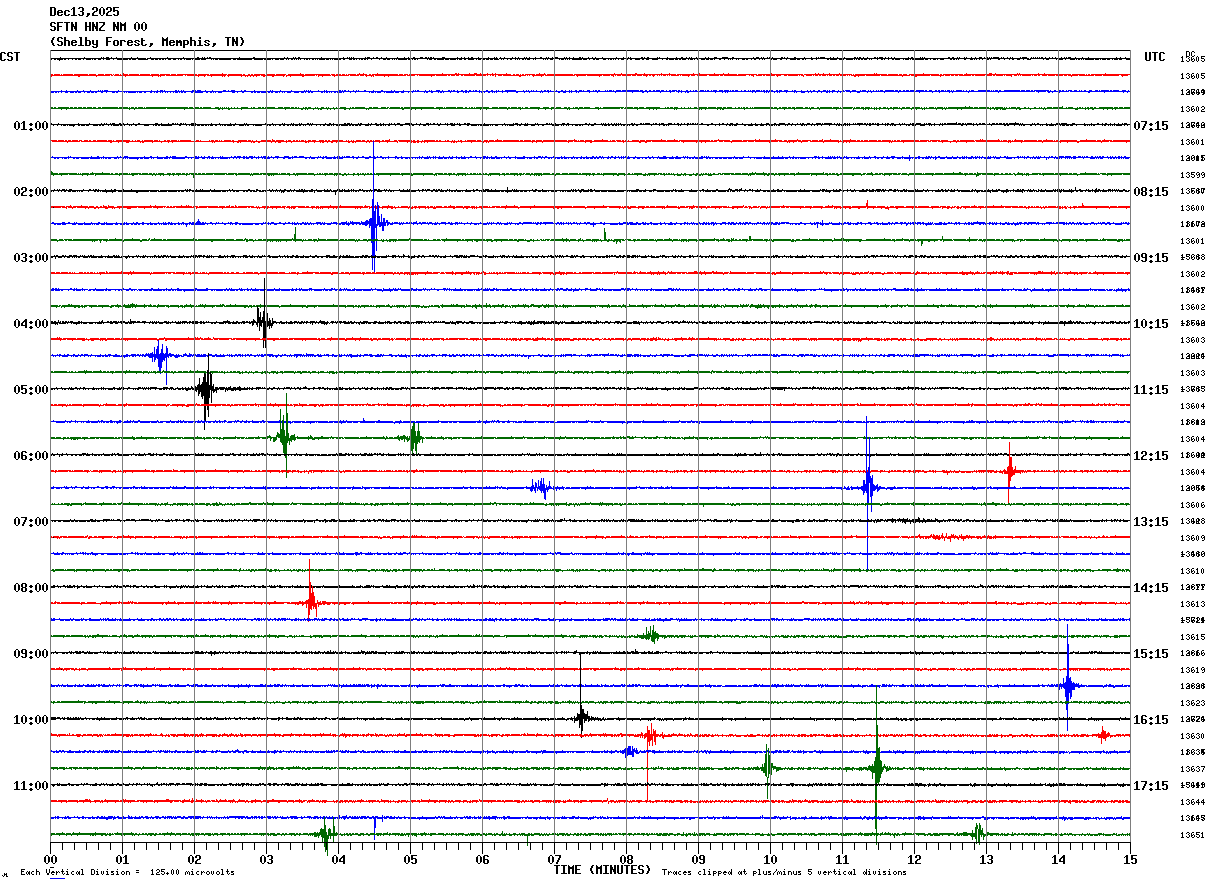The image size is (1210, 886).
Task: Select the SFTN HNZ NM 00 station title
Action: point(98,27)
